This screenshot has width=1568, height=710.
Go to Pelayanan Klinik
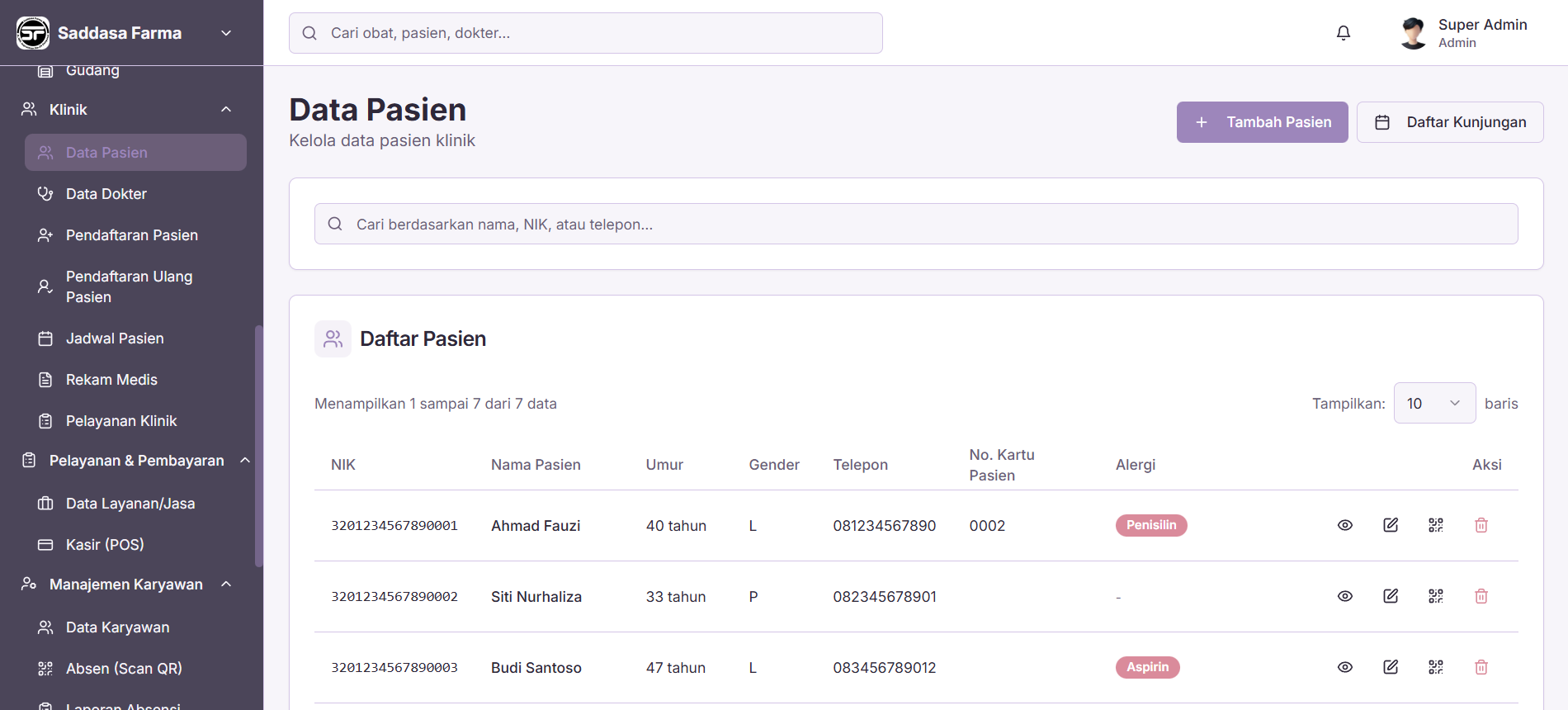pos(135,421)
